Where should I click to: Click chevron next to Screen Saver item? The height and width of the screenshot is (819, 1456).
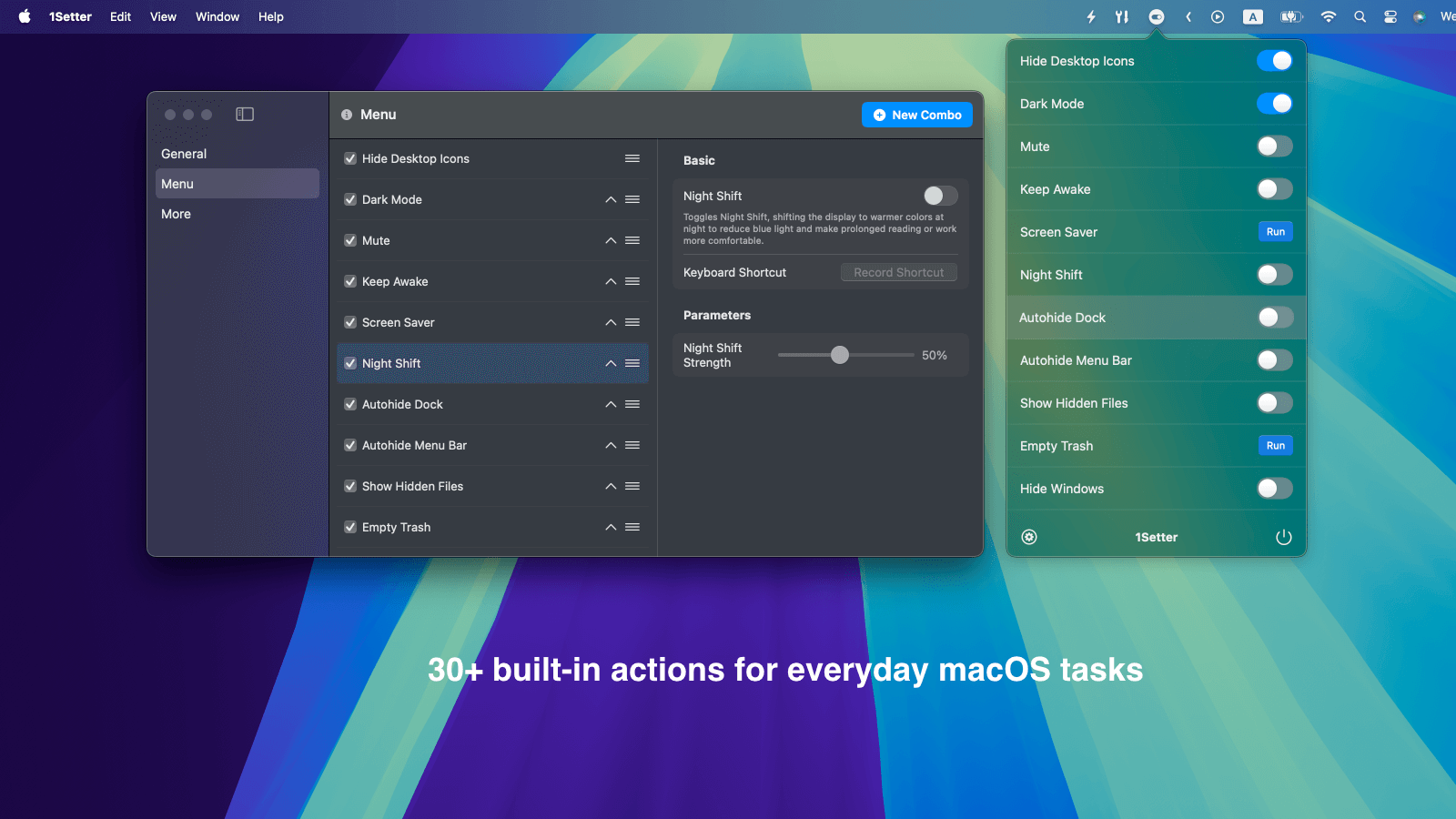pyautogui.click(x=611, y=322)
